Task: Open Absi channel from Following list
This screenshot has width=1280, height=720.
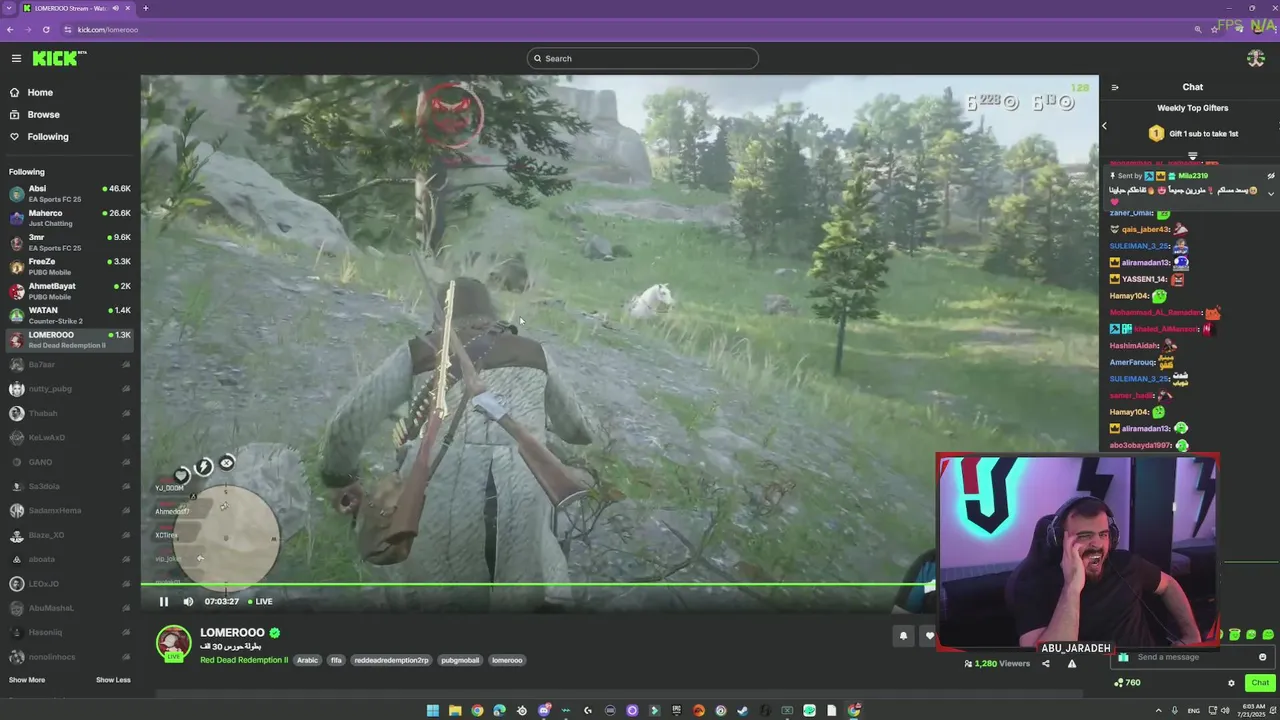Action: (x=70, y=193)
